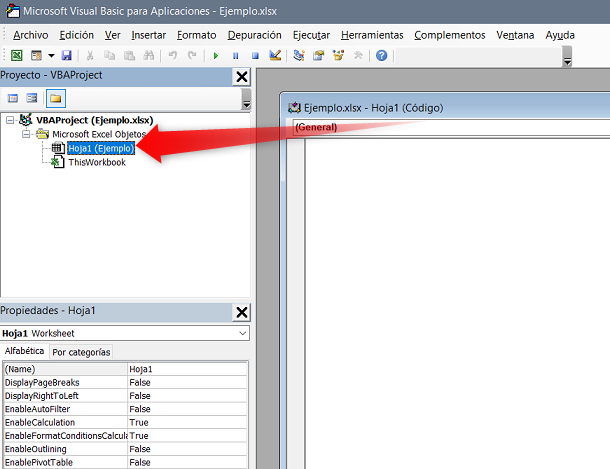Open the Ayuda menu

click(560, 35)
